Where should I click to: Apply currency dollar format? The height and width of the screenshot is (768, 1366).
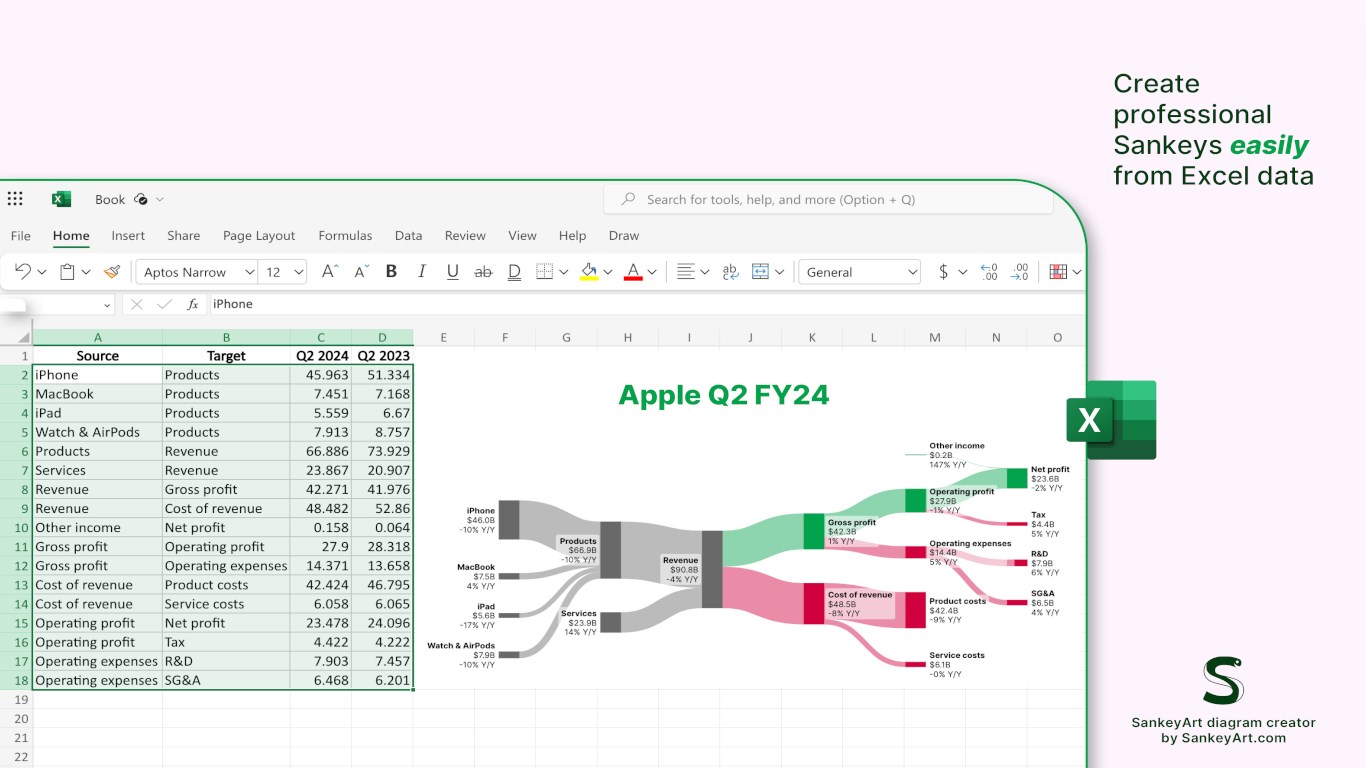point(943,272)
